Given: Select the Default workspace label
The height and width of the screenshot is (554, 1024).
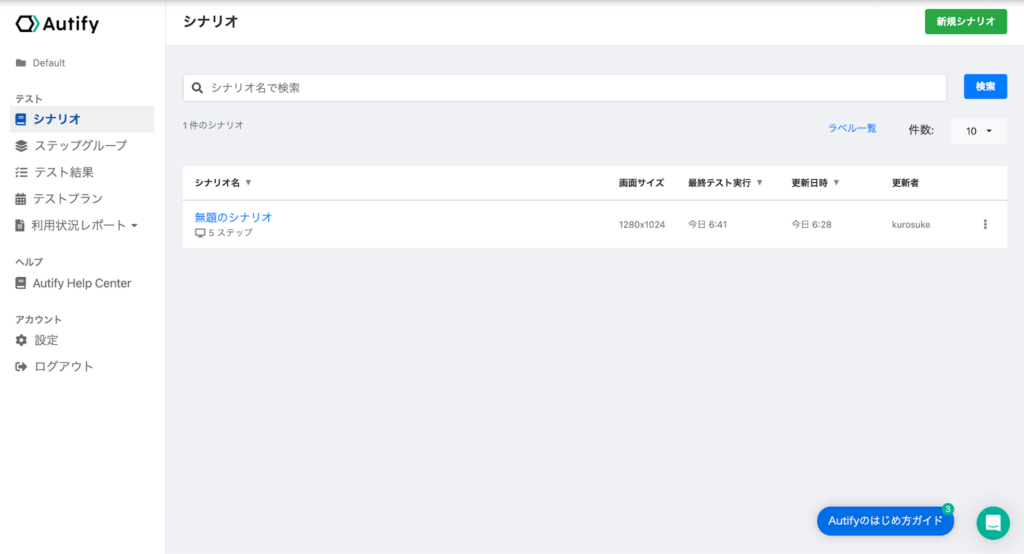Looking at the screenshot, I should [x=49, y=63].
